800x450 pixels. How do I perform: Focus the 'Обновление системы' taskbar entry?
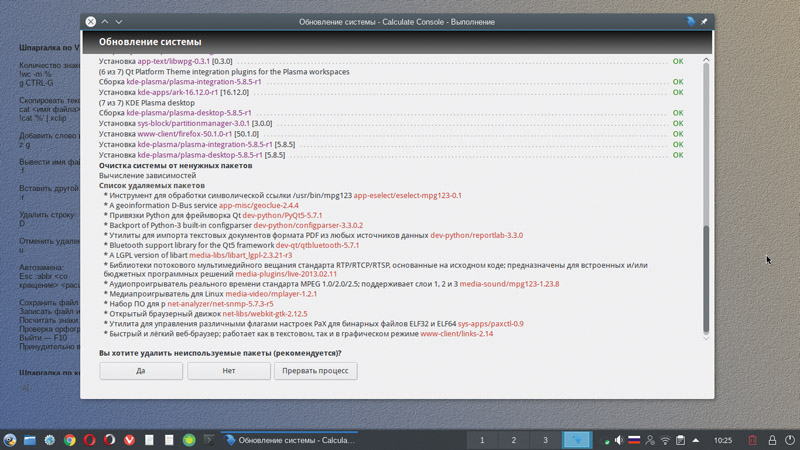(x=289, y=440)
